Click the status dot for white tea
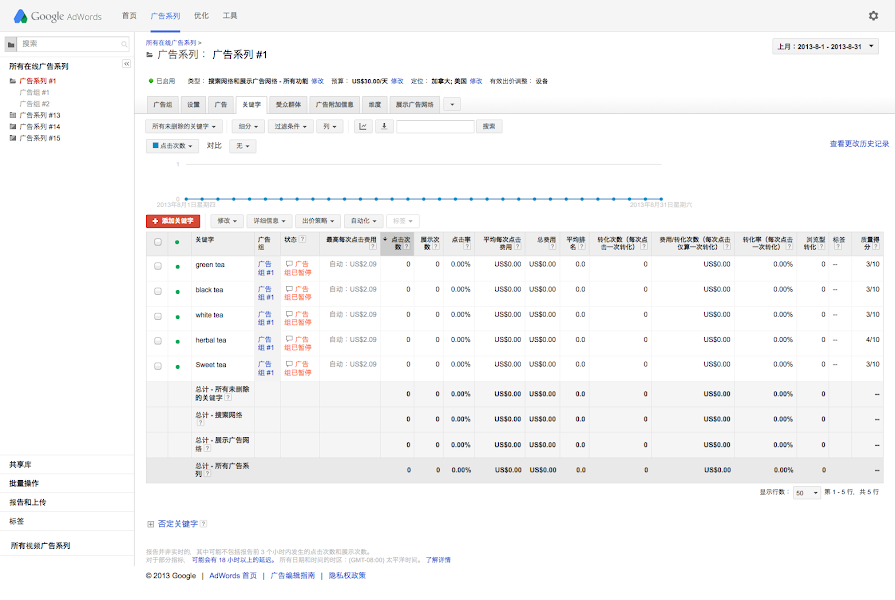 tap(178, 317)
